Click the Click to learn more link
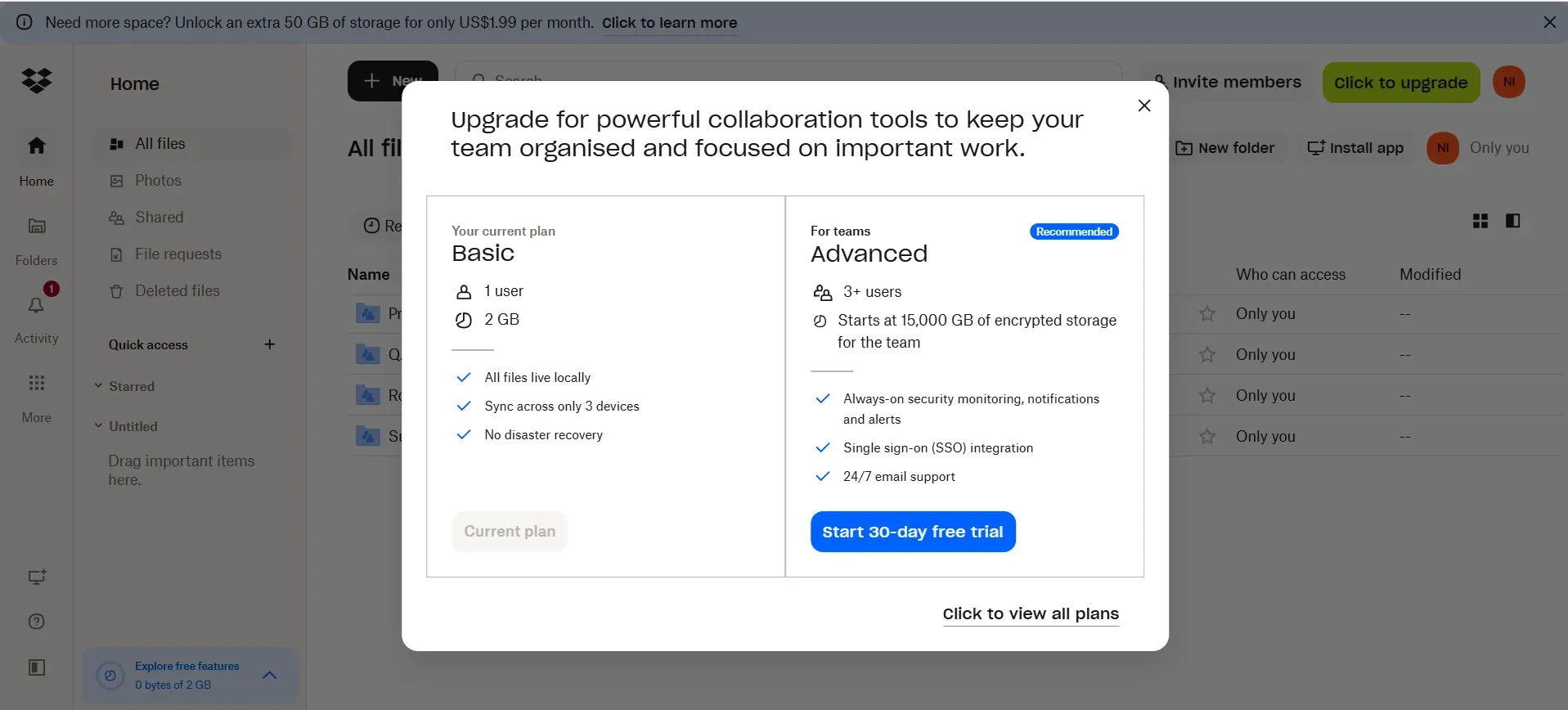This screenshot has width=1568, height=710. [670, 23]
